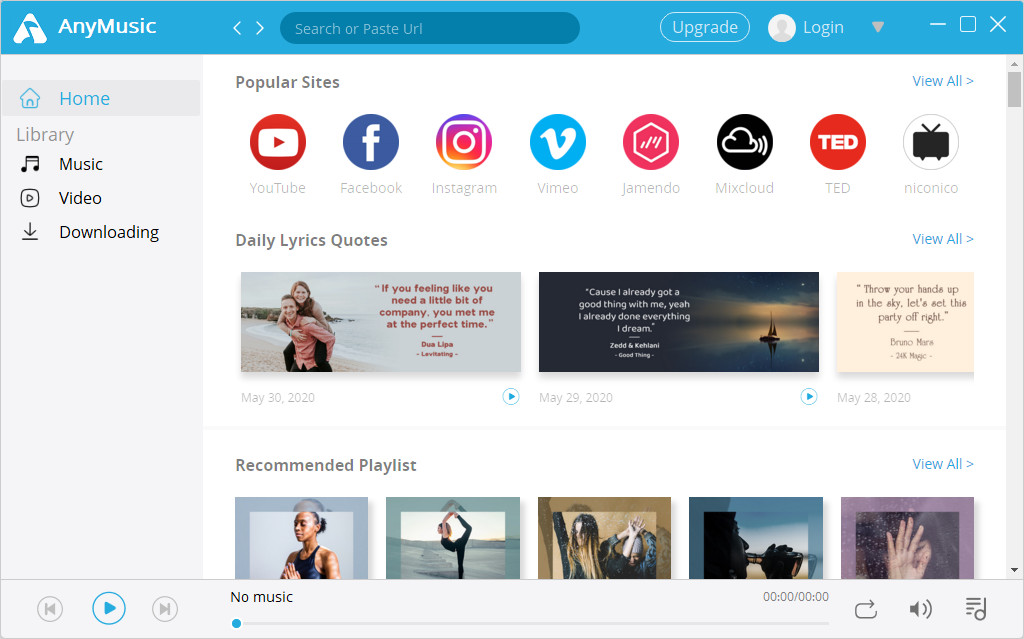Image resolution: width=1024 pixels, height=639 pixels.
Task: Toggle the repeat mode icon
Action: (865, 610)
